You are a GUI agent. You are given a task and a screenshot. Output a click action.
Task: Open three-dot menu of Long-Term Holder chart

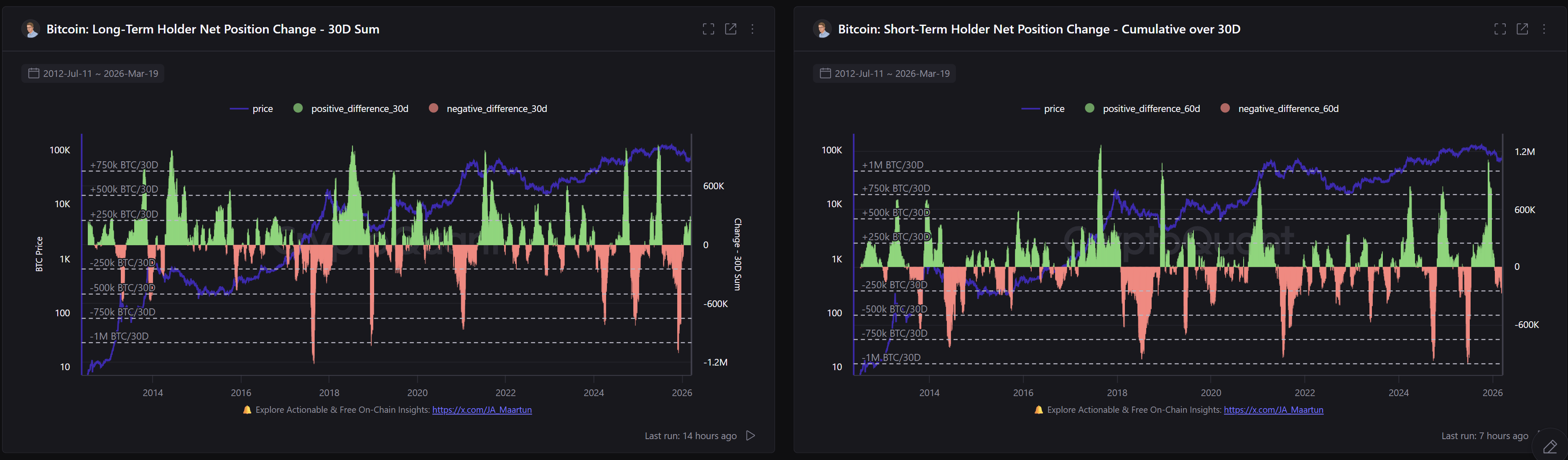pyautogui.click(x=752, y=29)
